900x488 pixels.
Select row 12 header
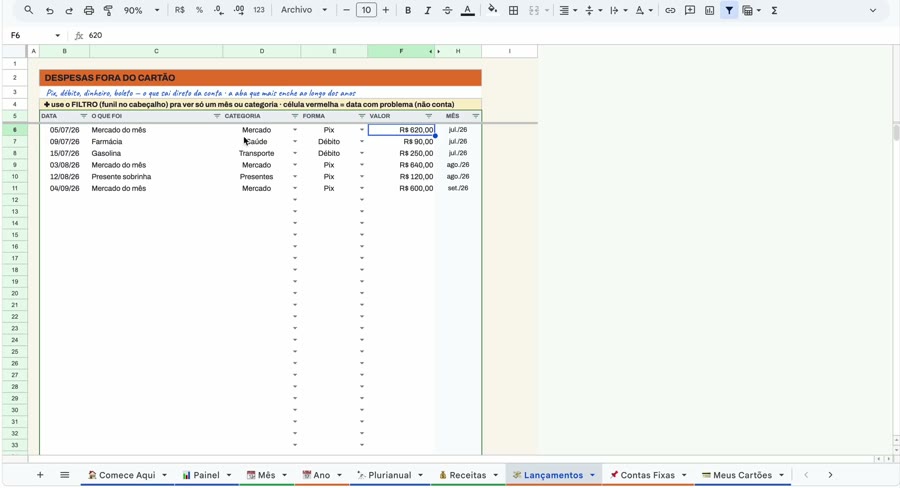tap(15, 200)
